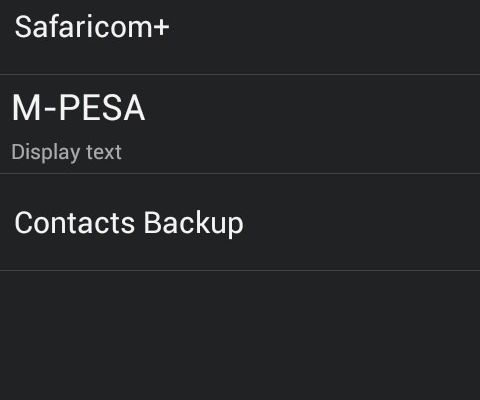Click the M-PESA heading text
Screen dimensions: 480x400
click(78, 108)
